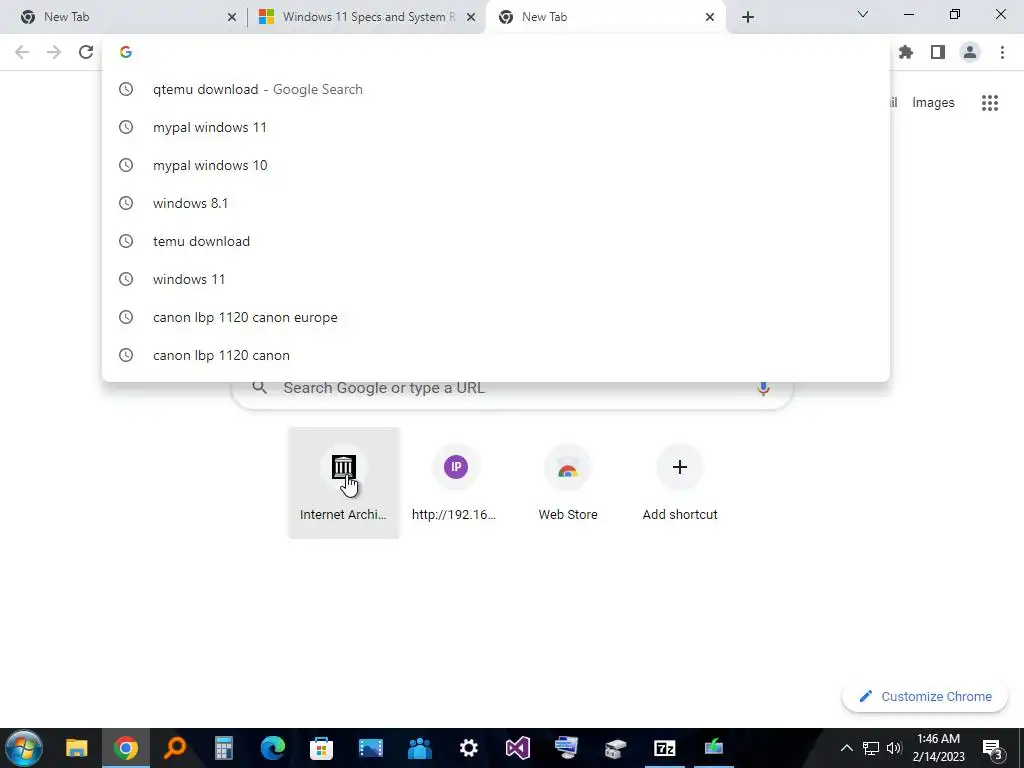Pick the windows 8.1 suggestion
1024x768 pixels.
496,203
